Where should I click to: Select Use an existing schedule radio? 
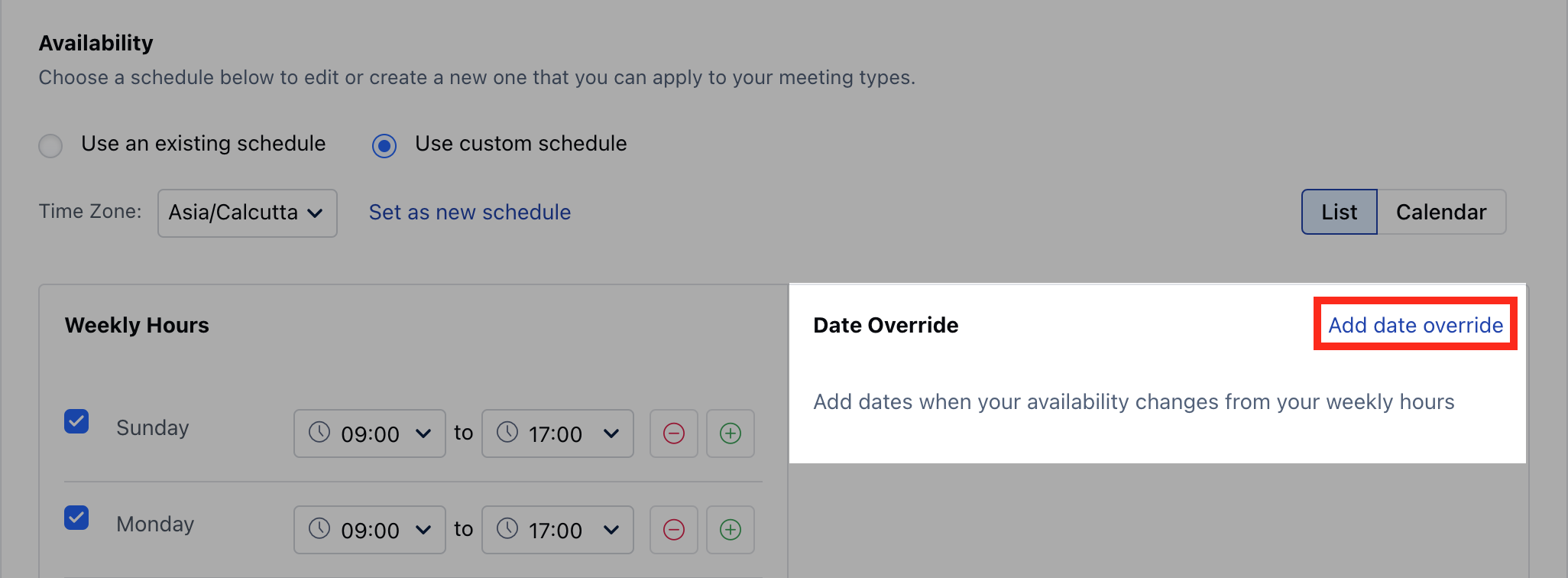[50, 145]
